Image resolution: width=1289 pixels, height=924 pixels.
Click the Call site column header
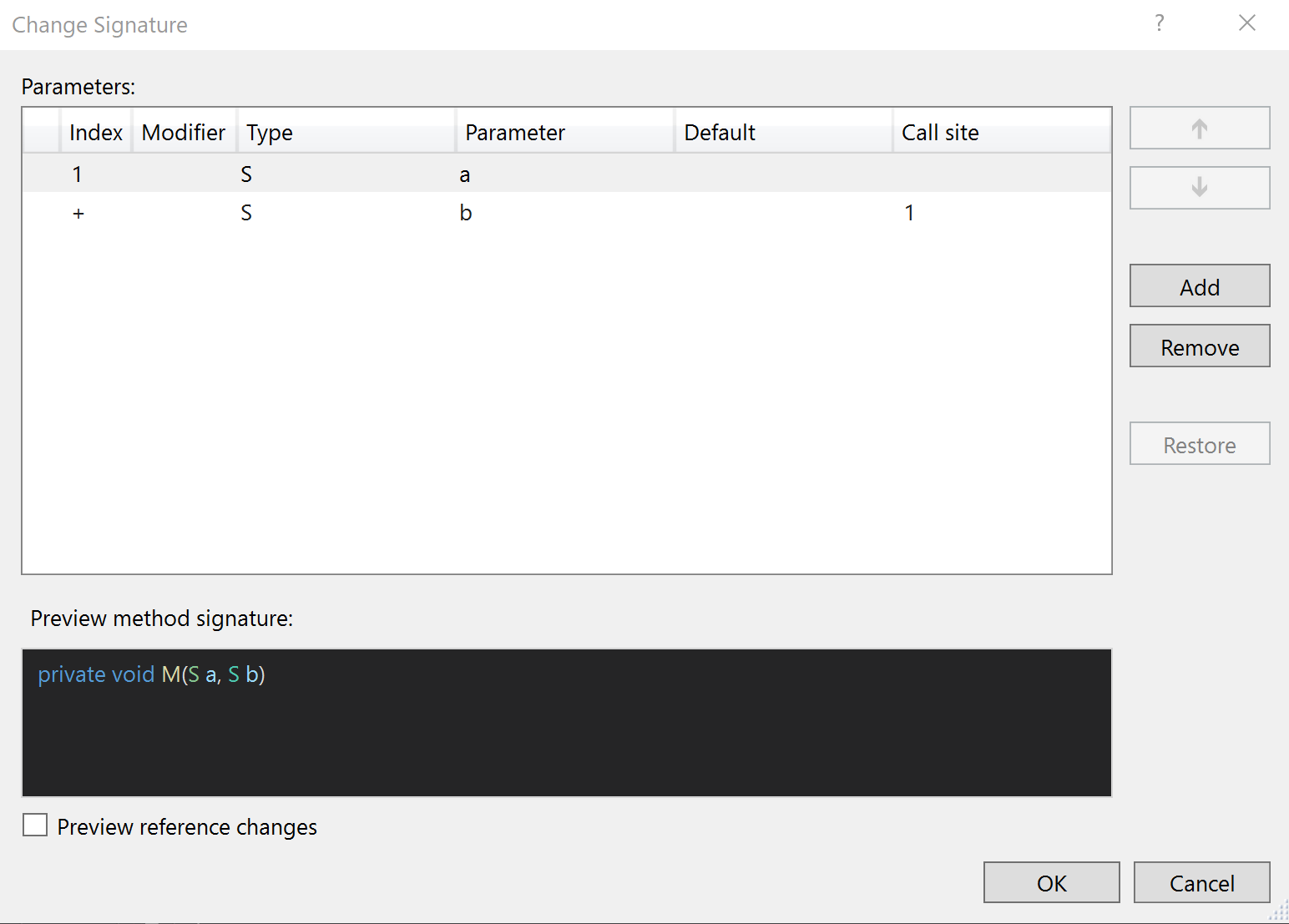click(939, 131)
